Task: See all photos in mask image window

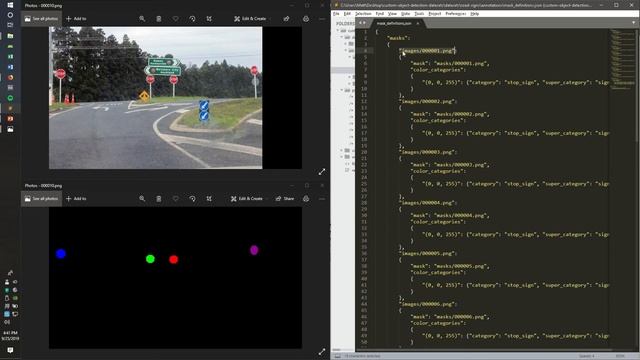Action: [x=41, y=199]
